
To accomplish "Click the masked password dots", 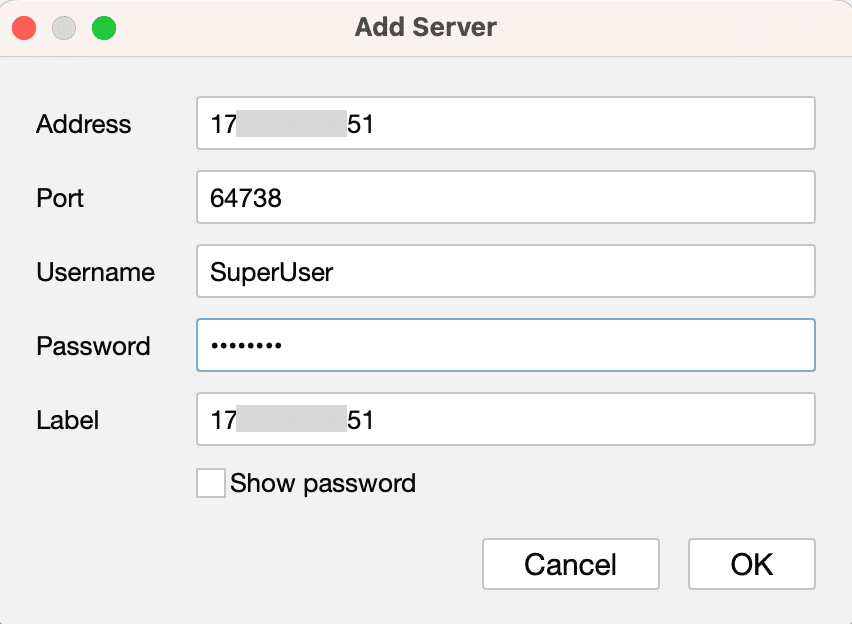I will [x=245, y=345].
